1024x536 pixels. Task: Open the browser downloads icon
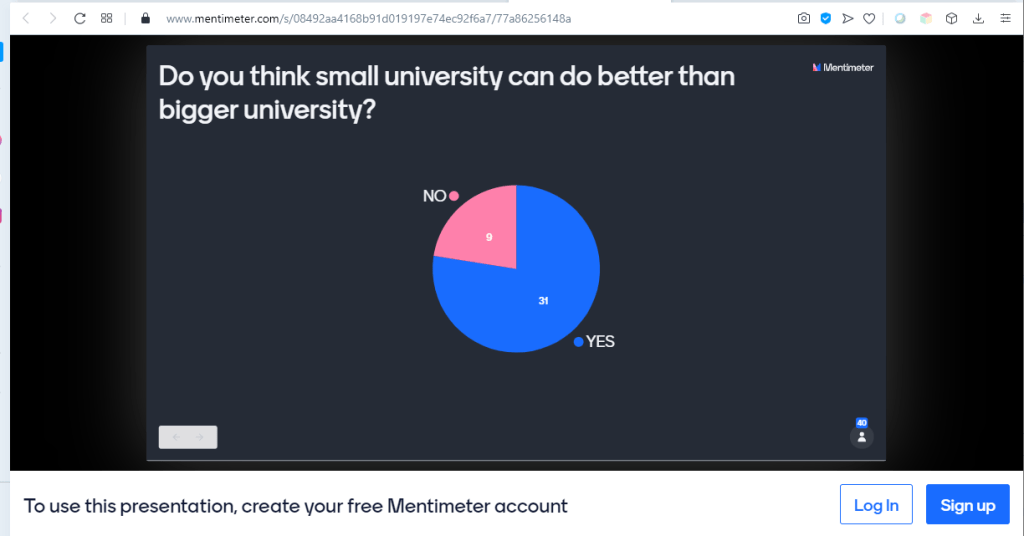[977, 18]
